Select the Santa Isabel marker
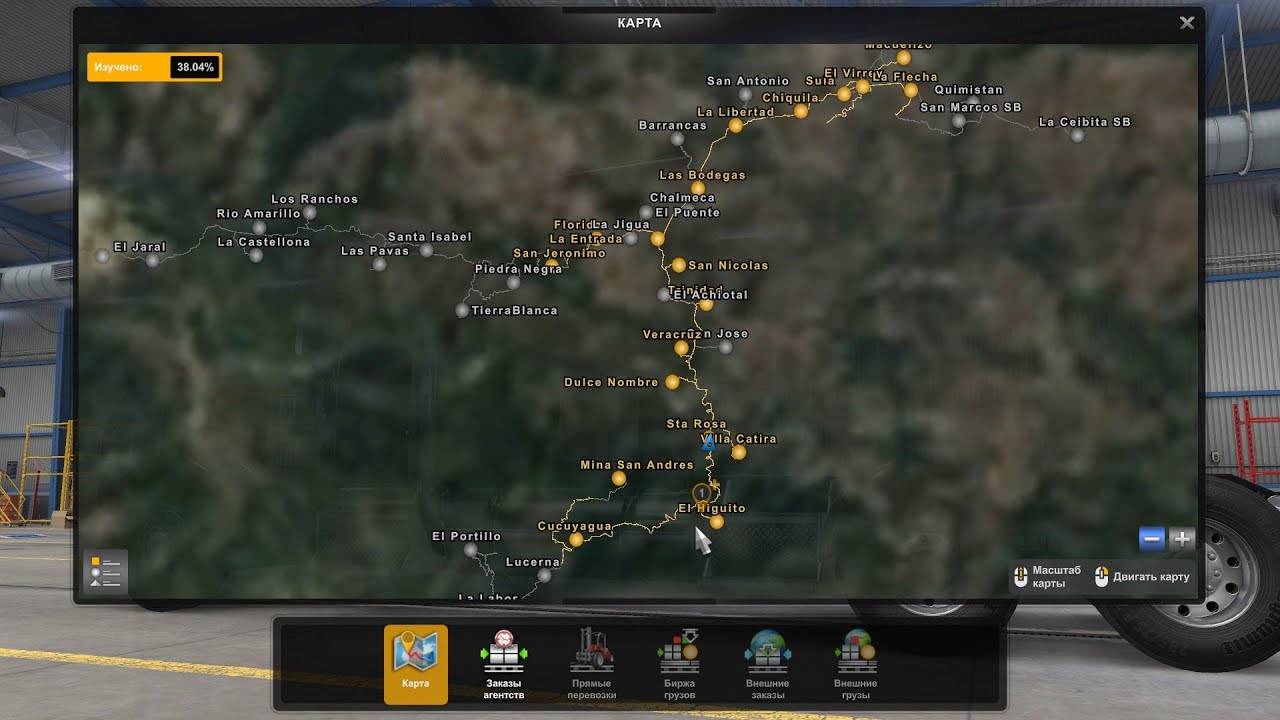This screenshot has height=720, width=1280. (x=427, y=250)
